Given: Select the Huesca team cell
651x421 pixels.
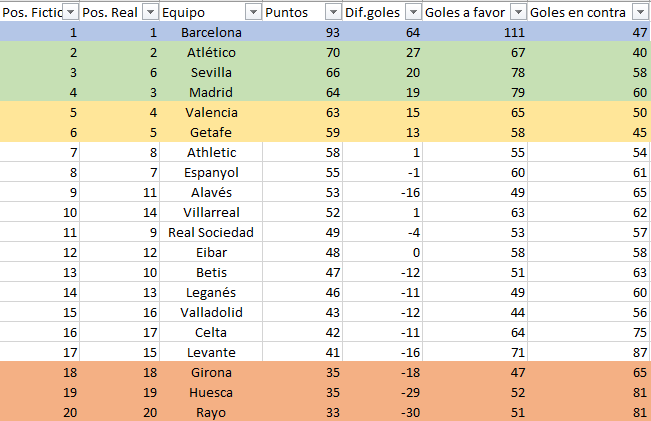Looking at the screenshot, I should pyautogui.click(x=211, y=392).
